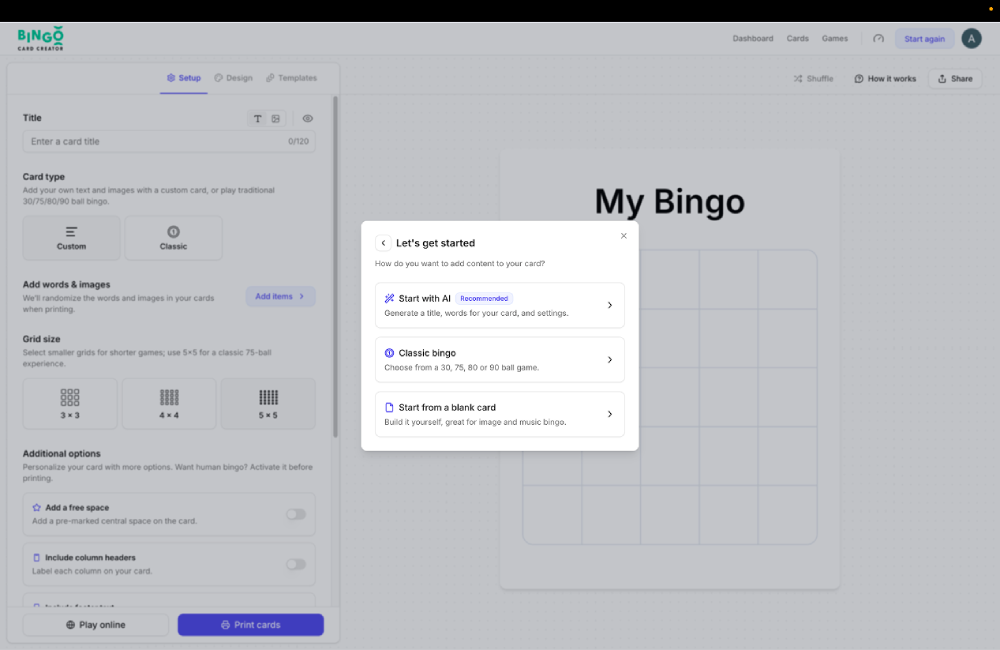Click the card title input field
The height and width of the screenshot is (650, 1000).
(x=155, y=142)
